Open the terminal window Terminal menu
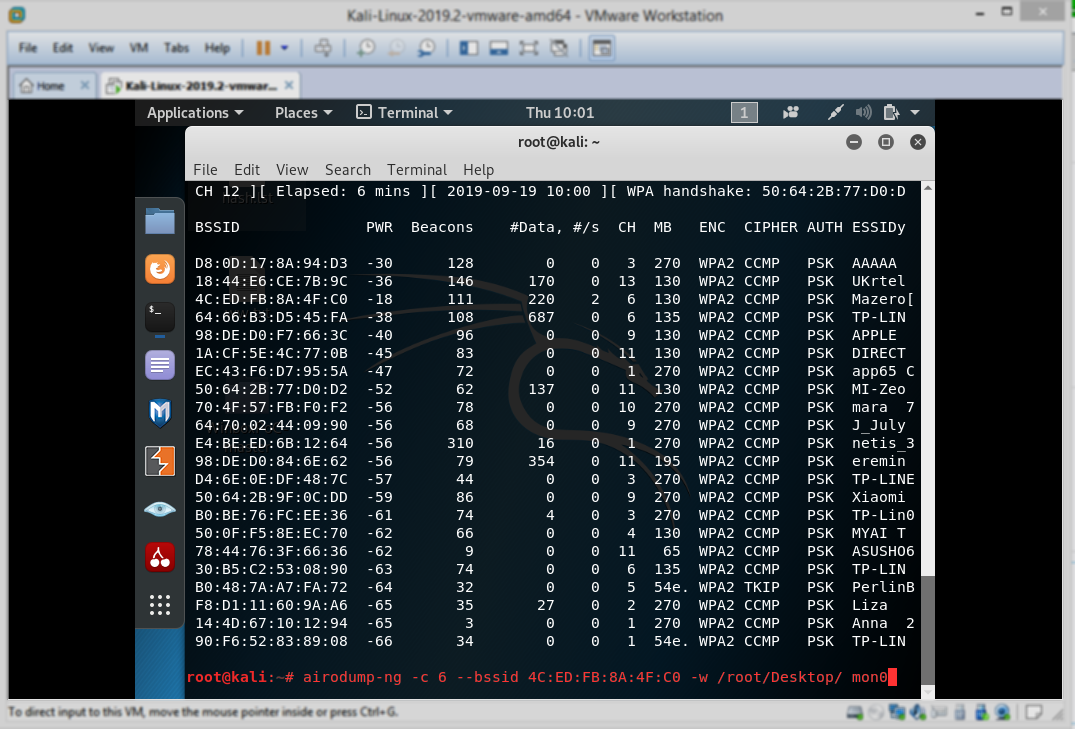This screenshot has height=729, width=1075. (417, 169)
